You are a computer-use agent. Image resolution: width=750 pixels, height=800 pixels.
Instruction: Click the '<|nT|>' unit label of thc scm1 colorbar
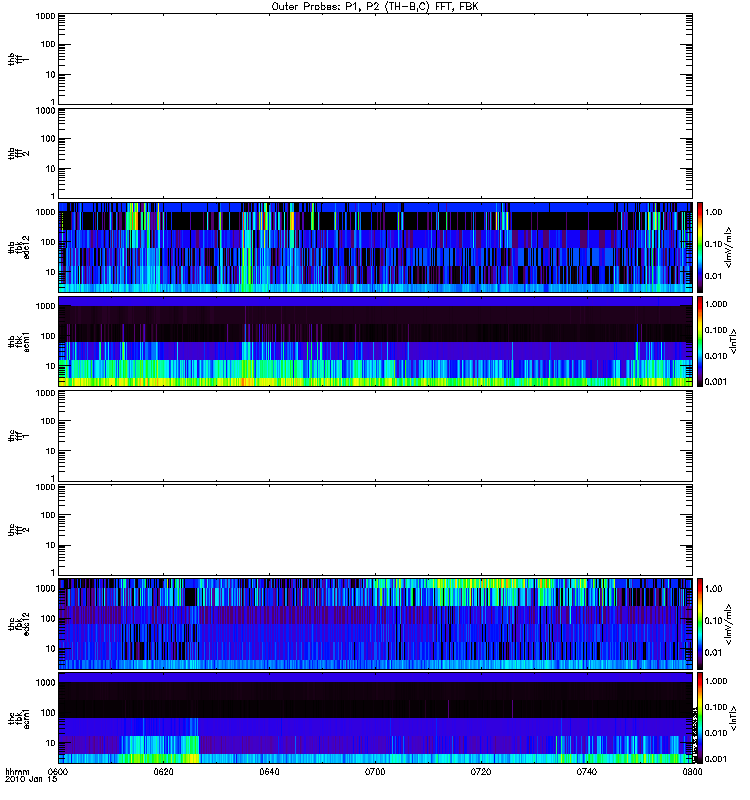click(733, 718)
